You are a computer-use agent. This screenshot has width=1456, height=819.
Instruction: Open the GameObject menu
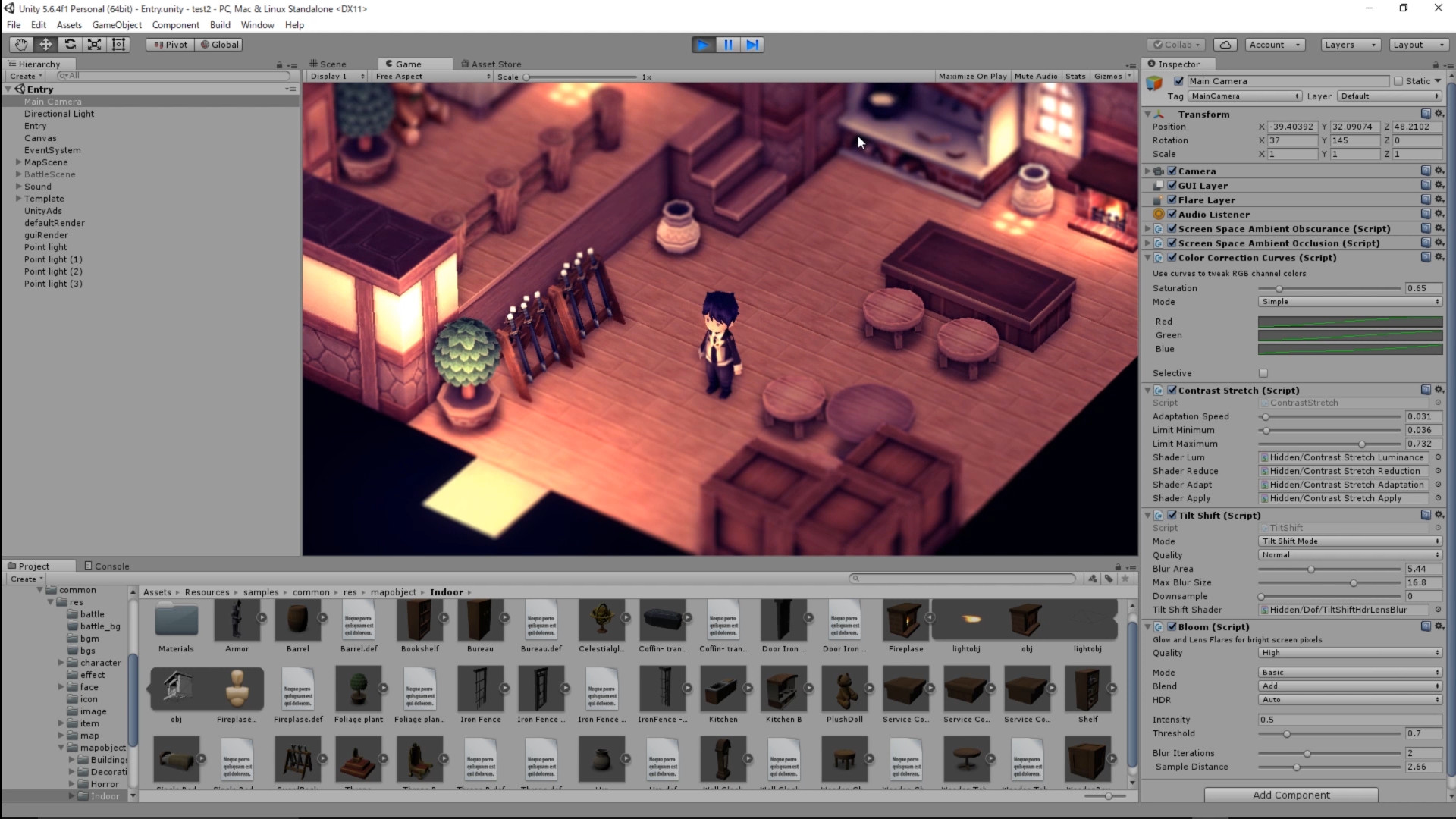coord(116,24)
